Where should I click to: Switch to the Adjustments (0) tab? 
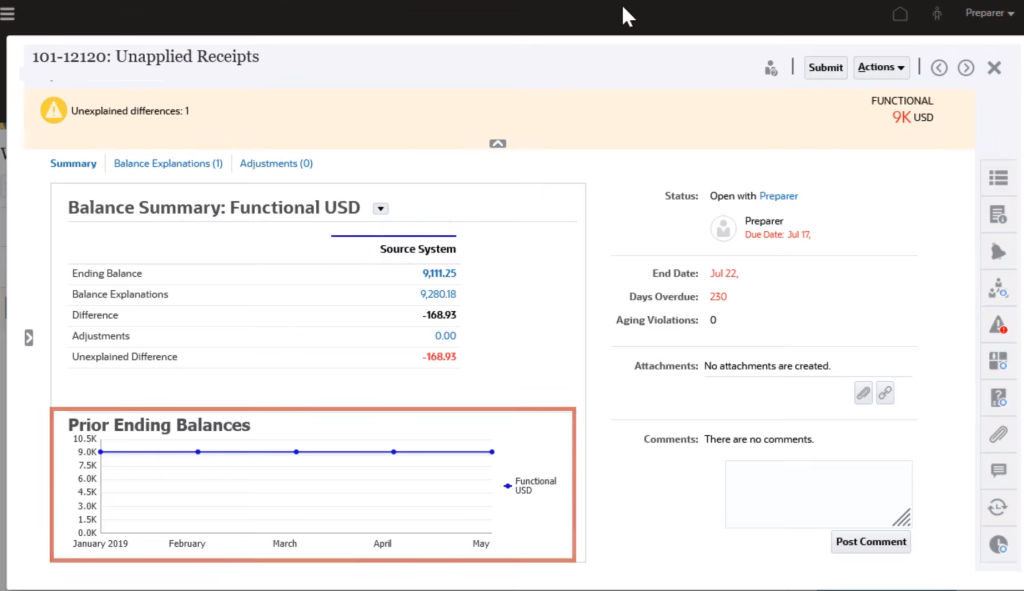(x=277, y=163)
